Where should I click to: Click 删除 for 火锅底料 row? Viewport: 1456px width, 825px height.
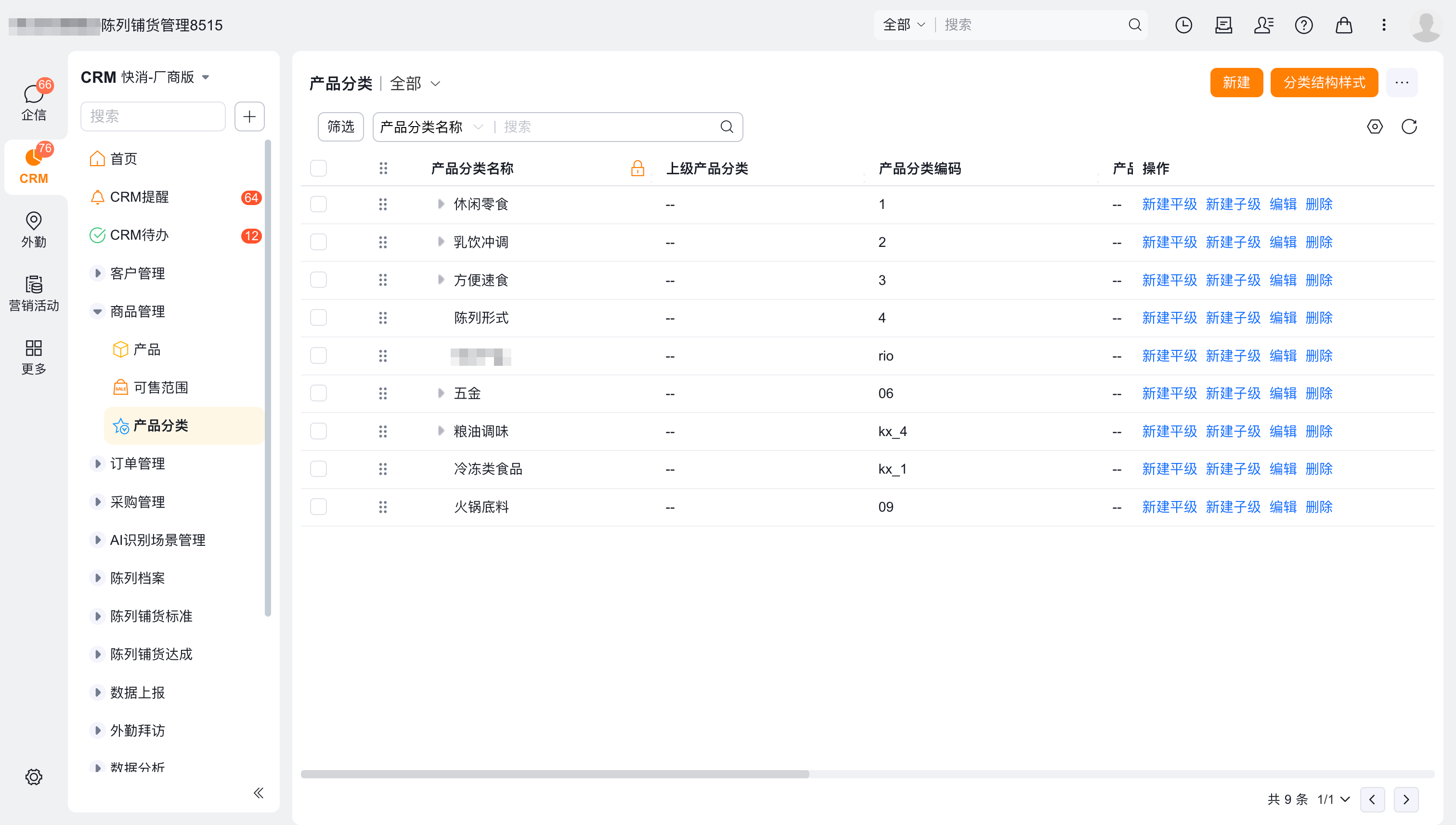tap(1319, 507)
